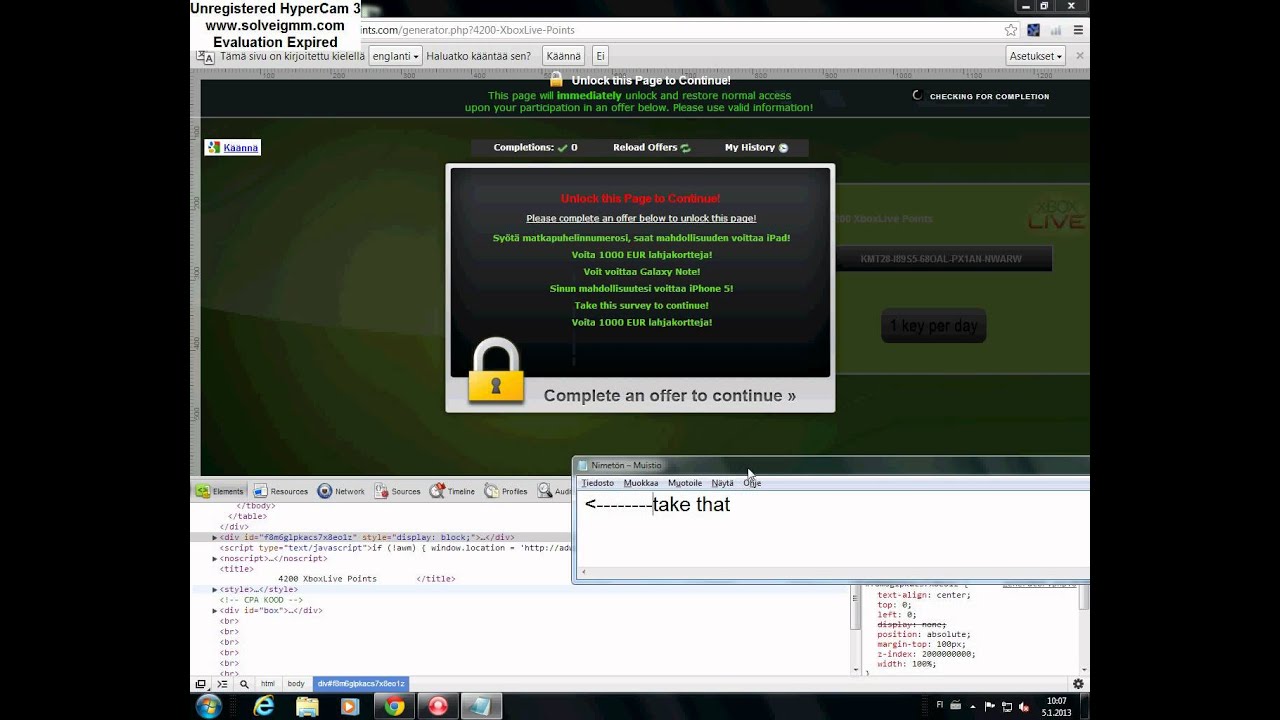Screen dimensions: 1280x720
Task: Open Muokkaa menu in Notepad
Action: tap(641, 483)
